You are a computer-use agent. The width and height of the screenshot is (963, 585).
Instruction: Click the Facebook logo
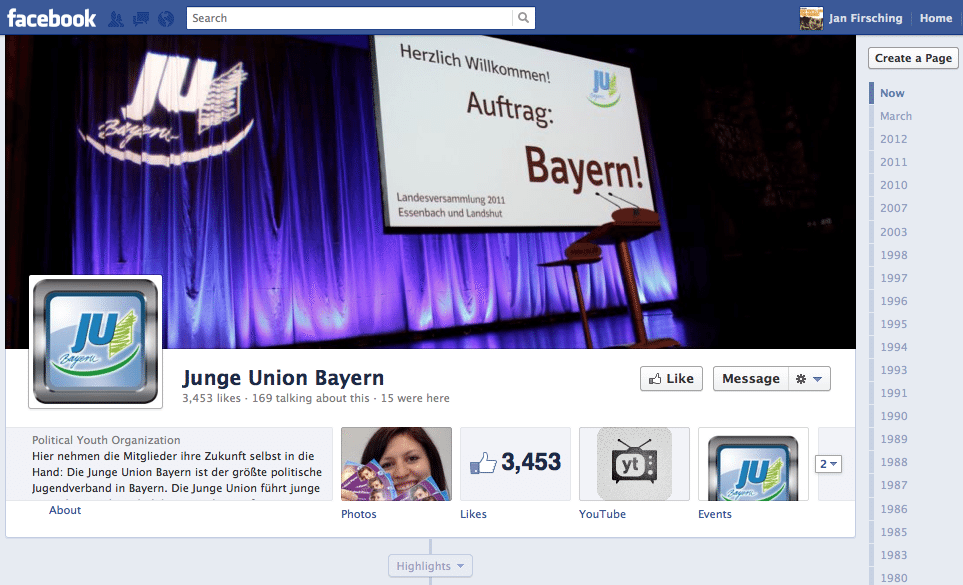(x=52, y=18)
